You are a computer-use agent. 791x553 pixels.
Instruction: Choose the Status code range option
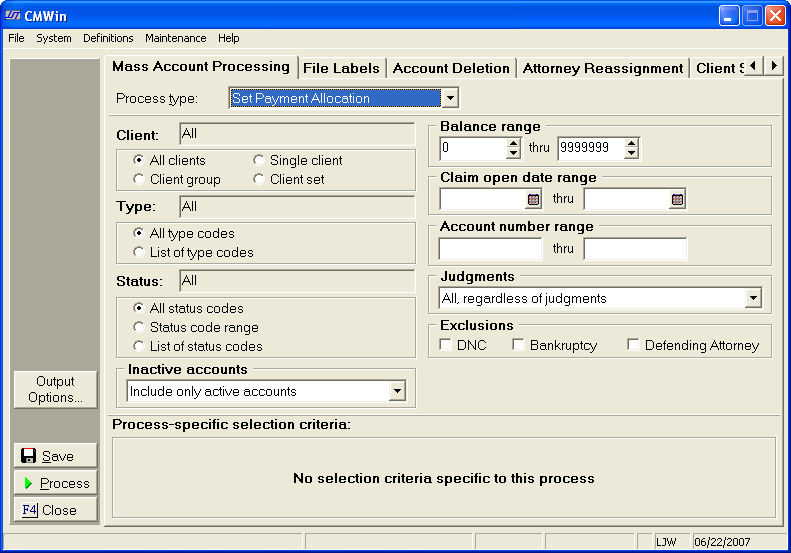pyautogui.click(x=139, y=327)
